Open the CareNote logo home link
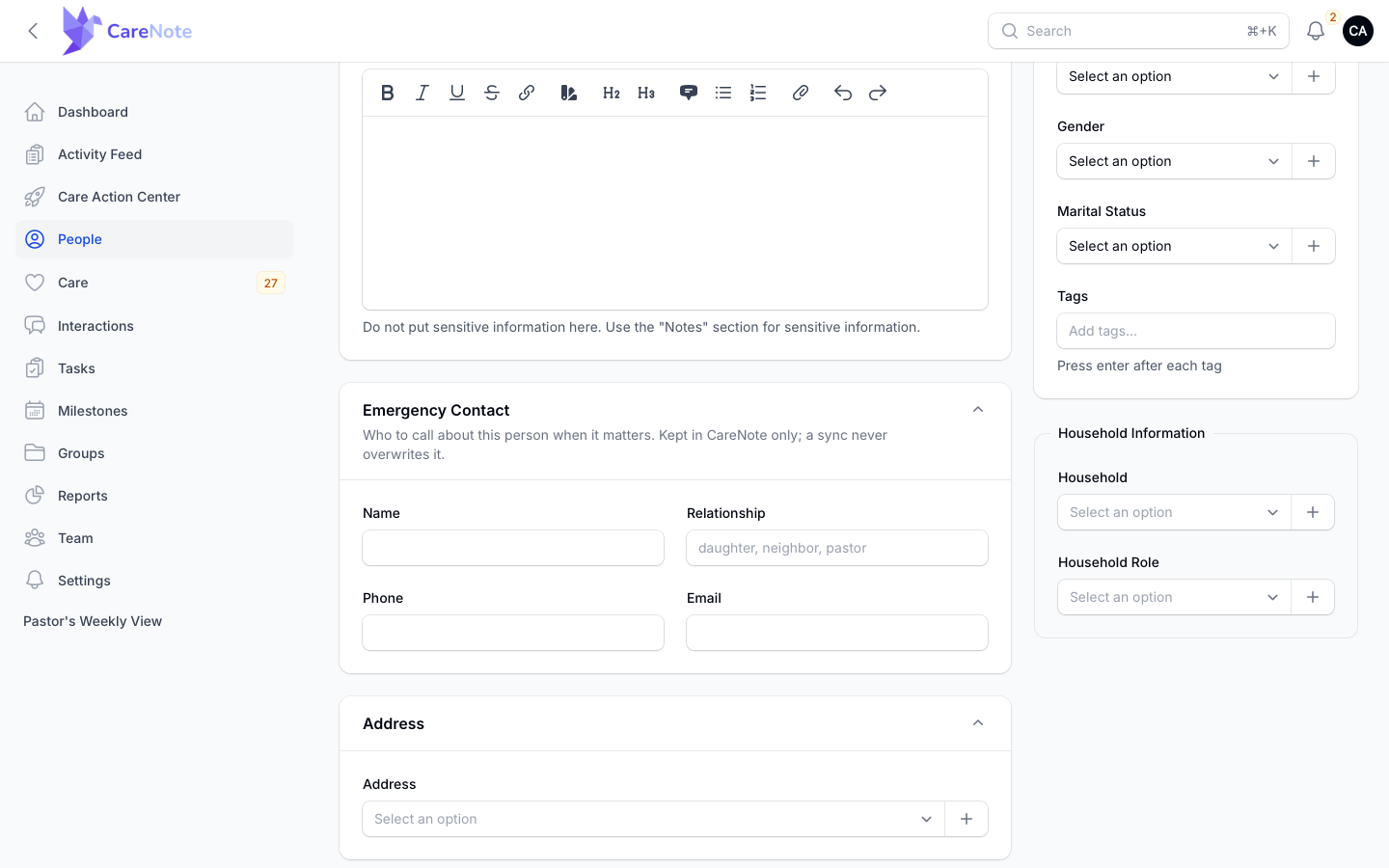Image resolution: width=1389 pixels, height=868 pixels. pyautogui.click(x=127, y=31)
